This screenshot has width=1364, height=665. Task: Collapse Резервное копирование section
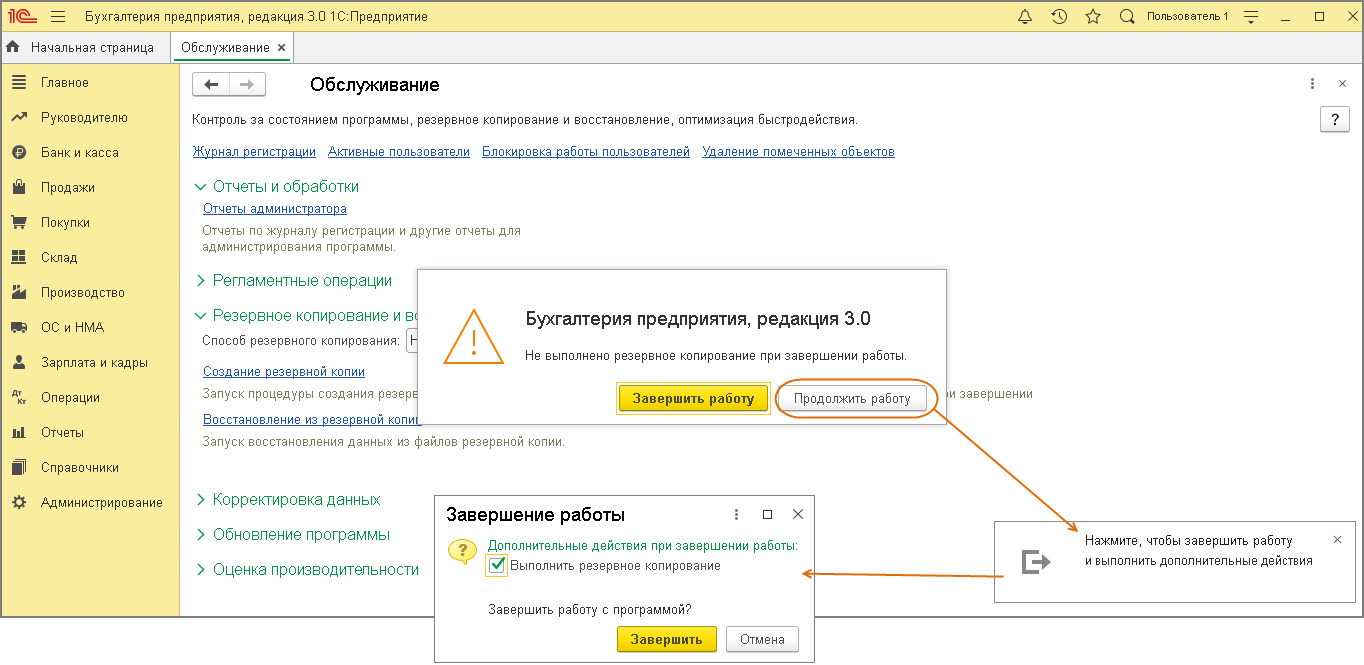pyautogui.click(x=201, y=316)
